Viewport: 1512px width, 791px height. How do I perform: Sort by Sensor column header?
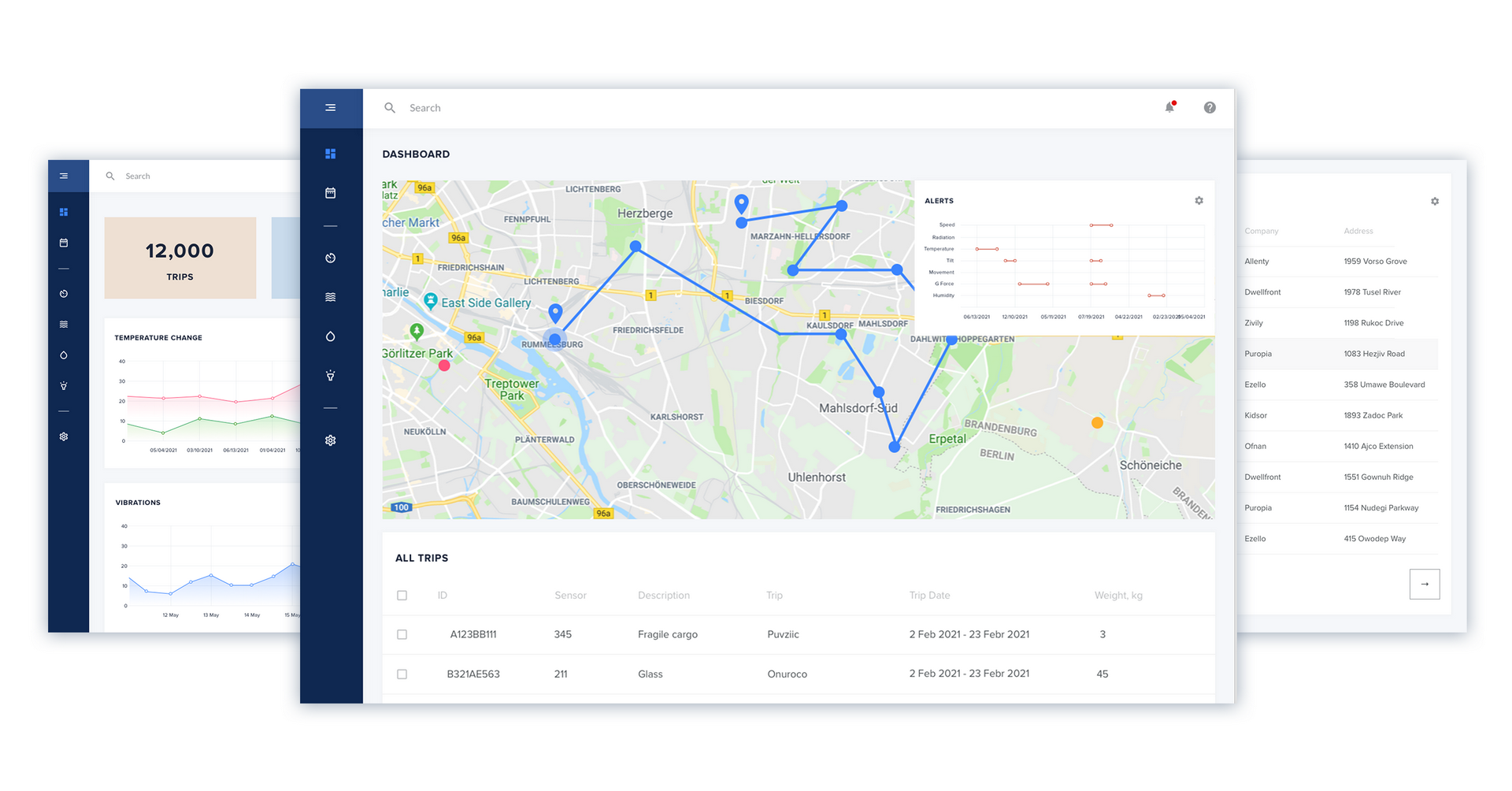coord(570,596)
